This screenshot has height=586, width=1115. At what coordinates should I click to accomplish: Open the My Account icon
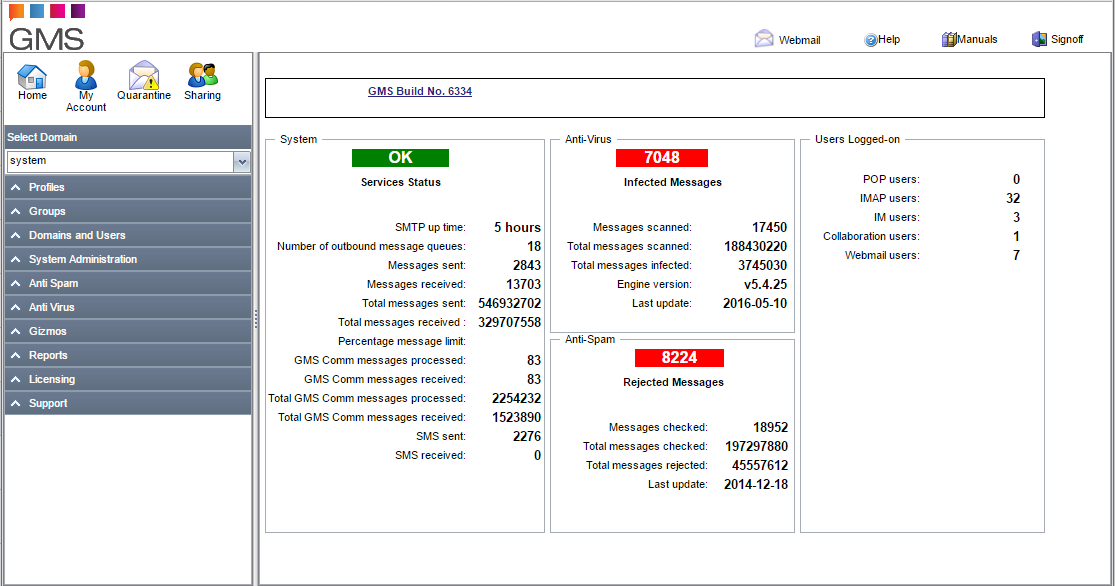pyautogui.click(x=86, y=75)
